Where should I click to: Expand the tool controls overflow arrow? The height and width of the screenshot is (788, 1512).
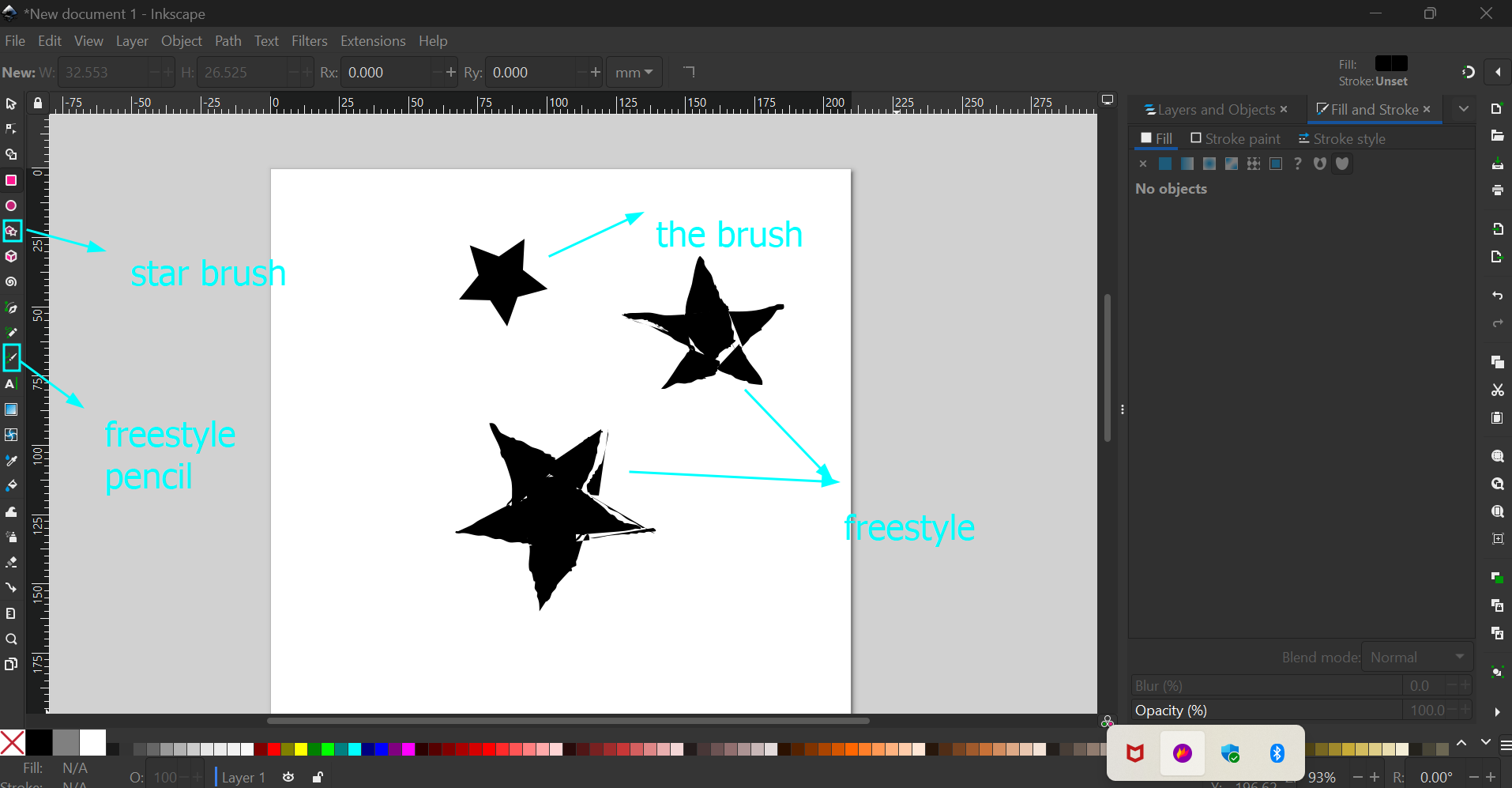pos(1498,73)
